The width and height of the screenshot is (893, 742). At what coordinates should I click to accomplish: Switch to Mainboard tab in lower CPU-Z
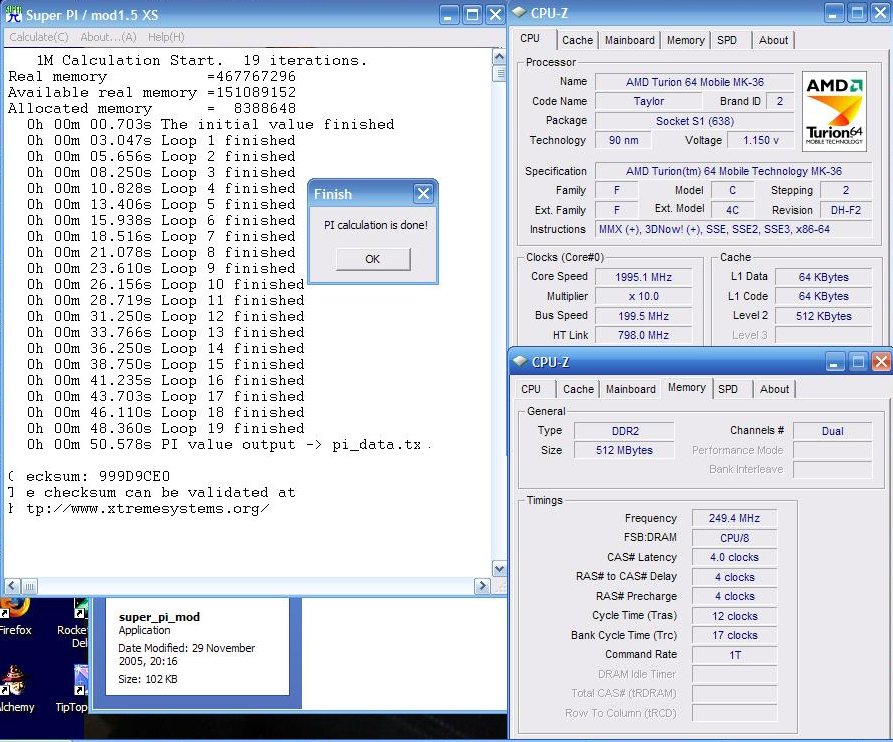630,390
